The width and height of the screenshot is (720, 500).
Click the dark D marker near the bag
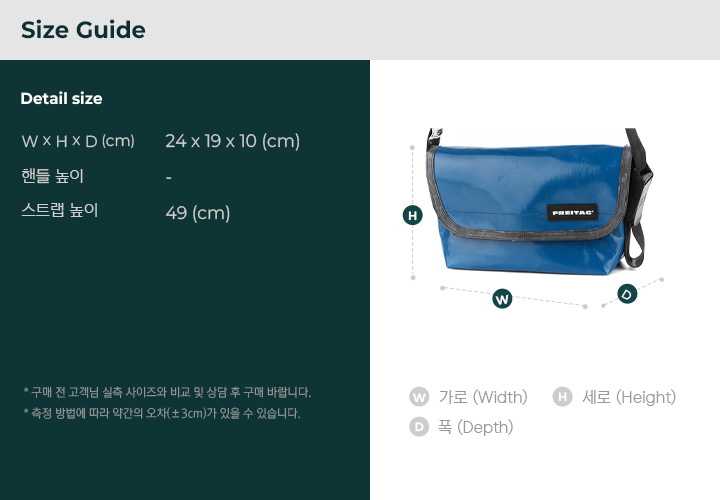pos(627,294)
